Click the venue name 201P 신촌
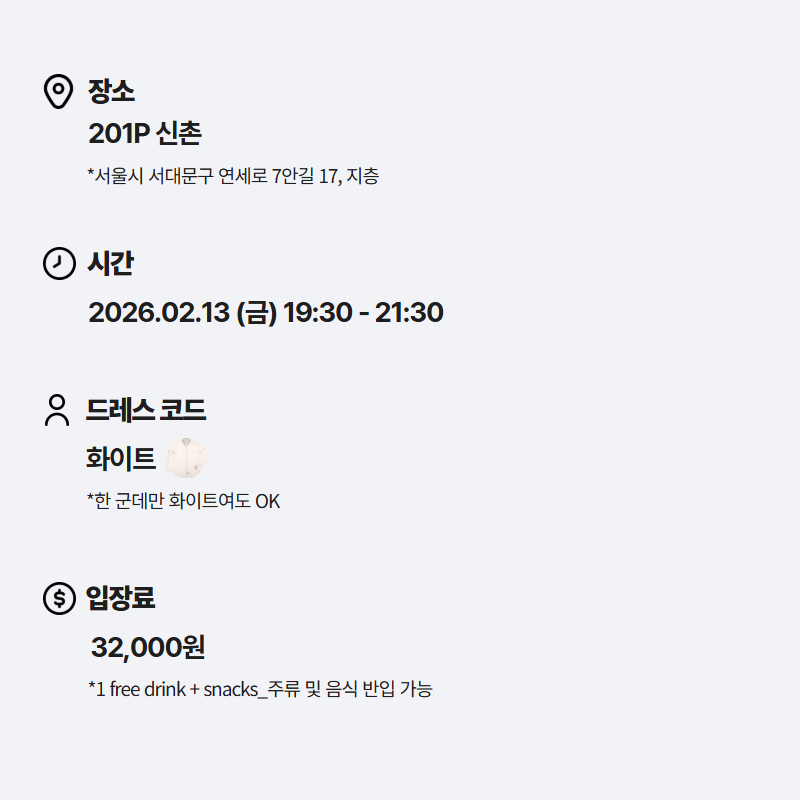 (145, 133)
